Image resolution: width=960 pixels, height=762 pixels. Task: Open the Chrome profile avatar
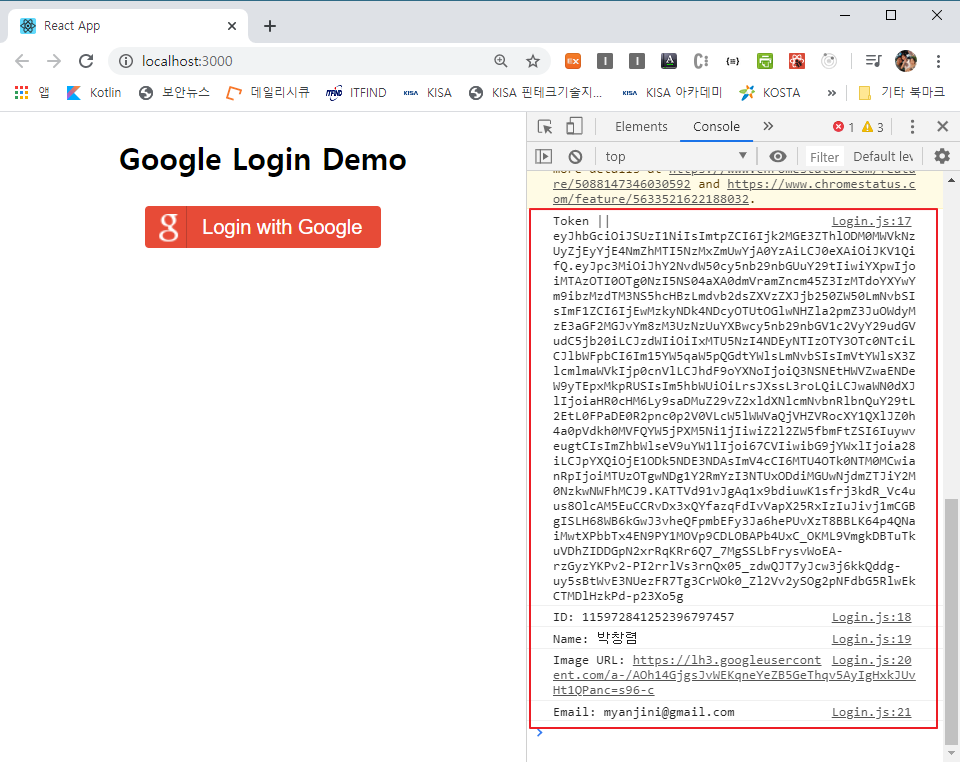906,61
